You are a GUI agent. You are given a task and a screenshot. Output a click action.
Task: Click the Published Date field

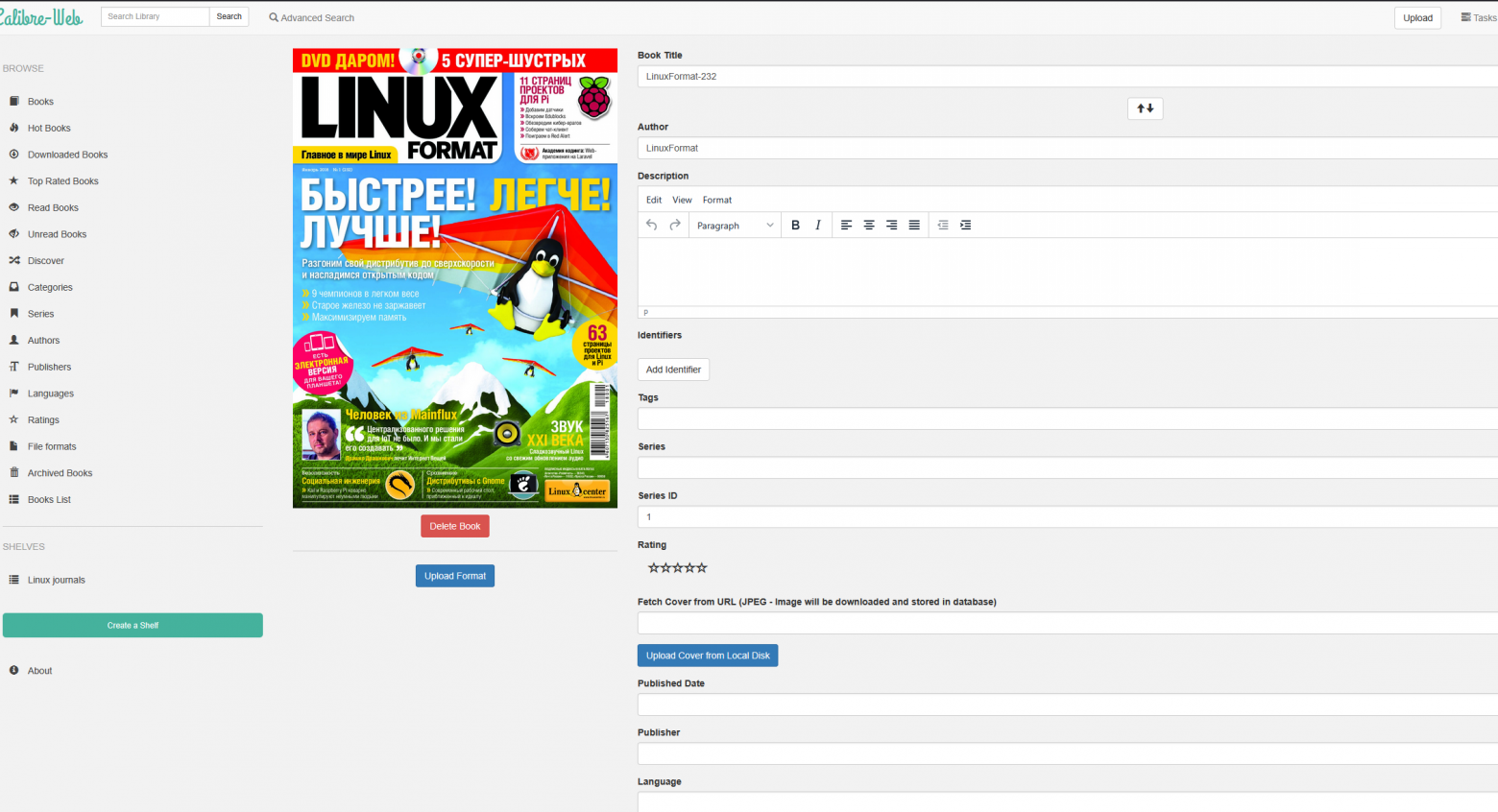click(1068, 705)
